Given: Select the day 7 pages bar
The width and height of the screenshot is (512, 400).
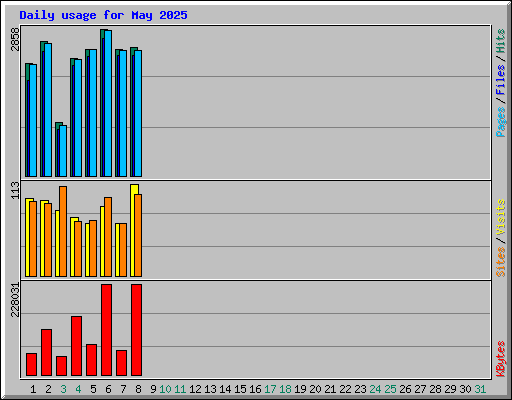Looking at the screenshot, I should click(x=123, y=113).
